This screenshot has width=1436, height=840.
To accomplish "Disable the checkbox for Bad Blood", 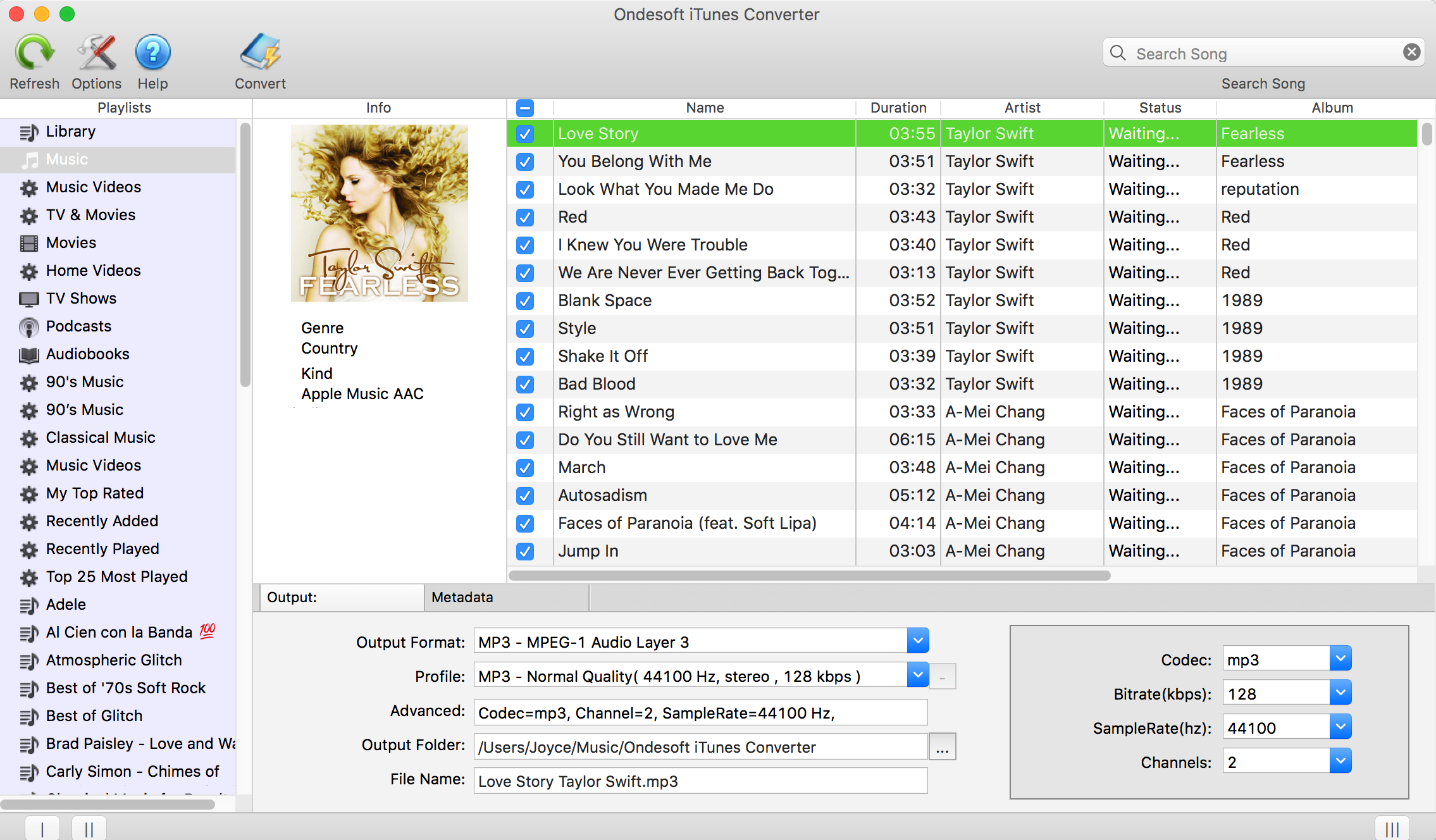I will [525, 383].
